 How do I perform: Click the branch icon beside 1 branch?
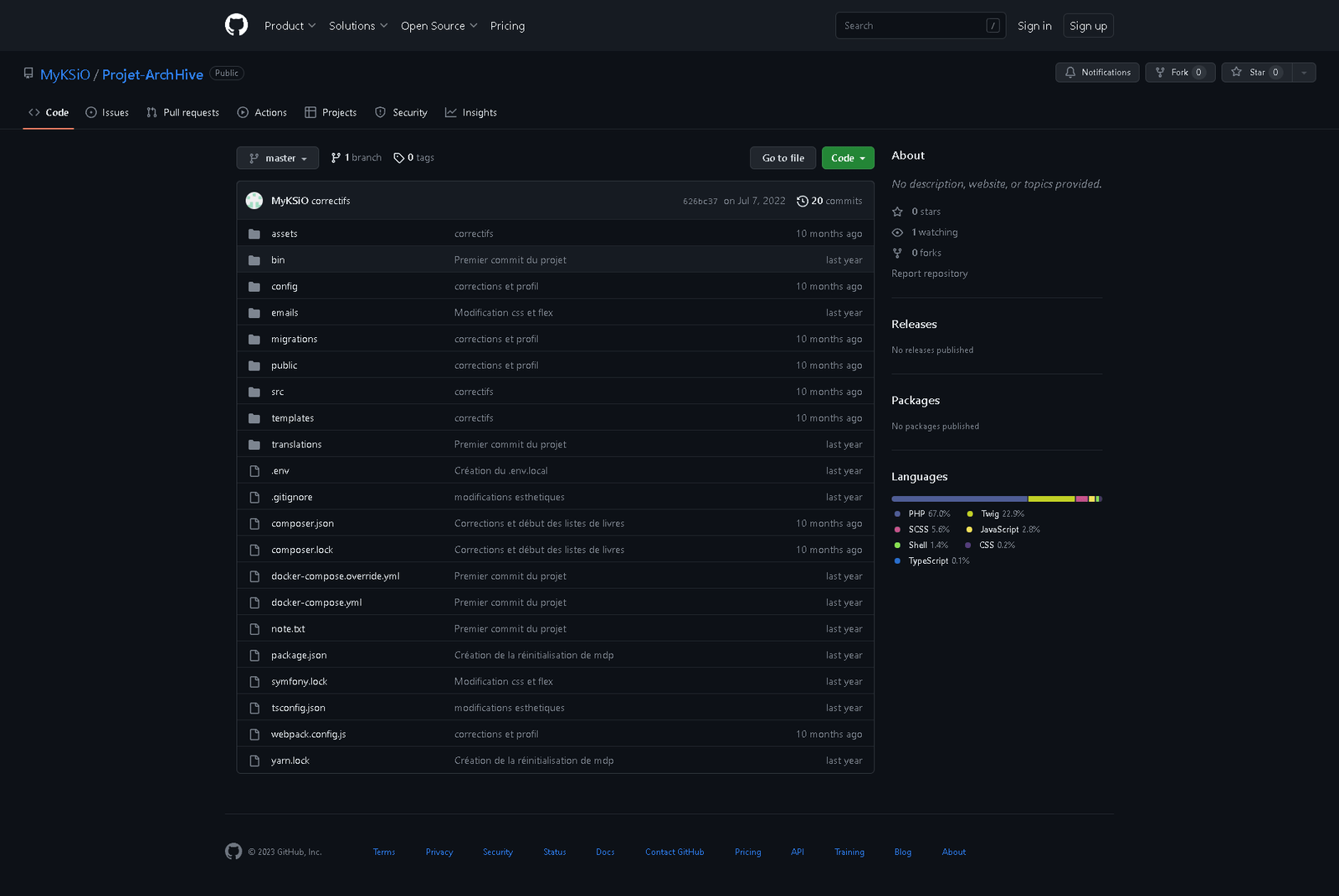click(336, 158)
